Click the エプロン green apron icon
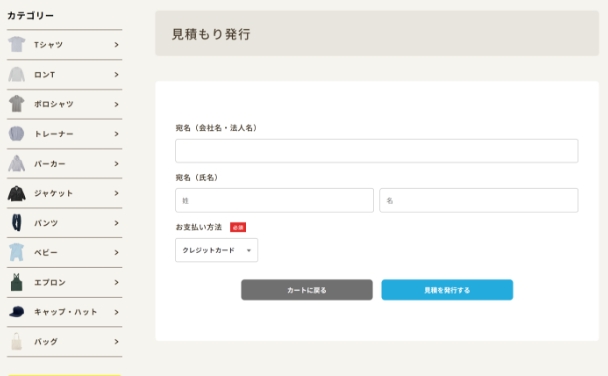608x376 pixels. coord(17,282)
